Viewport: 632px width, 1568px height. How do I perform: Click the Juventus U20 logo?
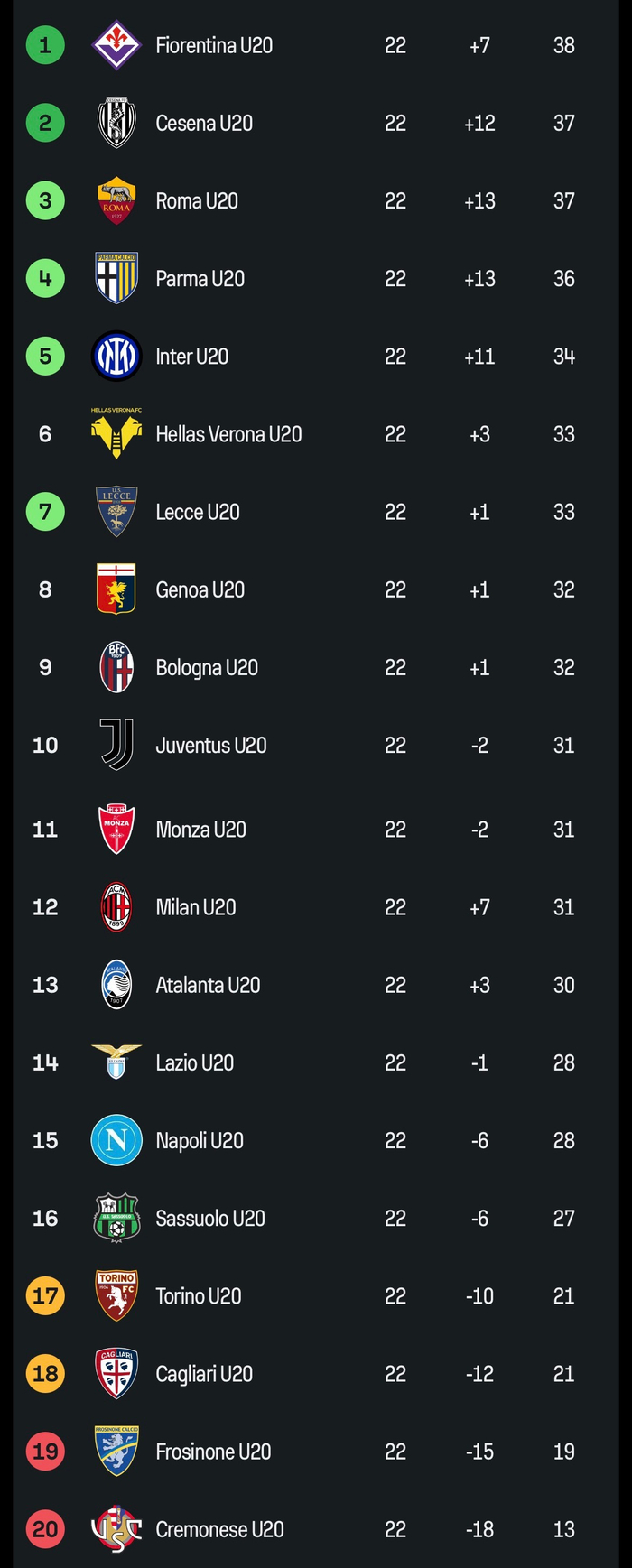click(116, 745)
